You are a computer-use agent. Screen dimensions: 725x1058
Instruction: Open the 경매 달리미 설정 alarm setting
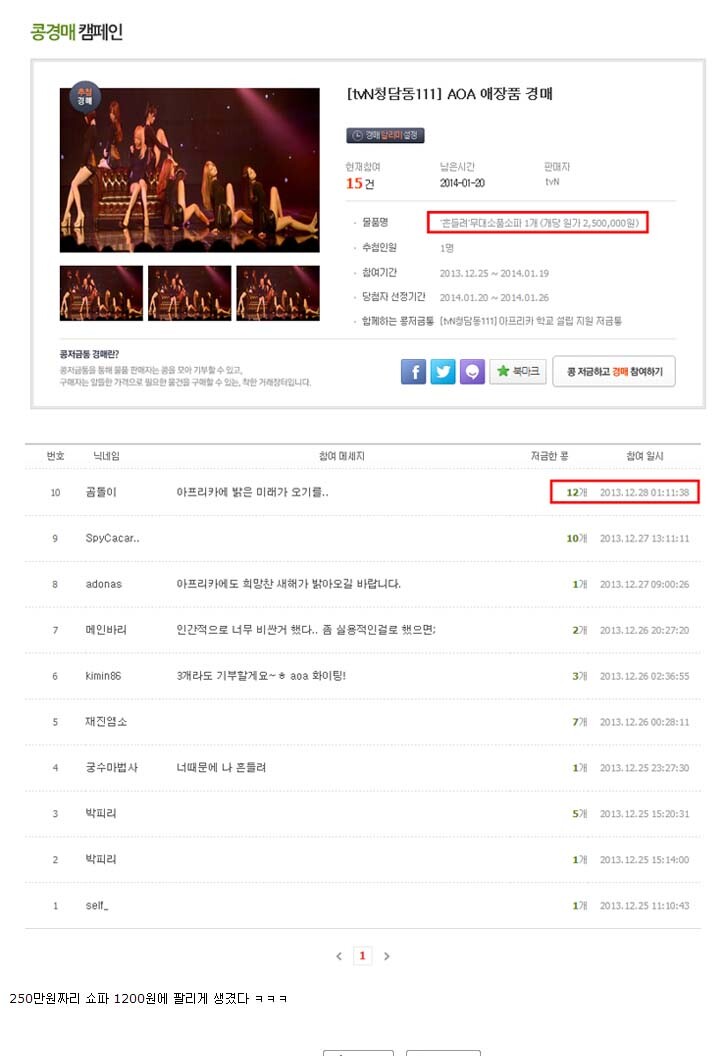coord(385,135)
